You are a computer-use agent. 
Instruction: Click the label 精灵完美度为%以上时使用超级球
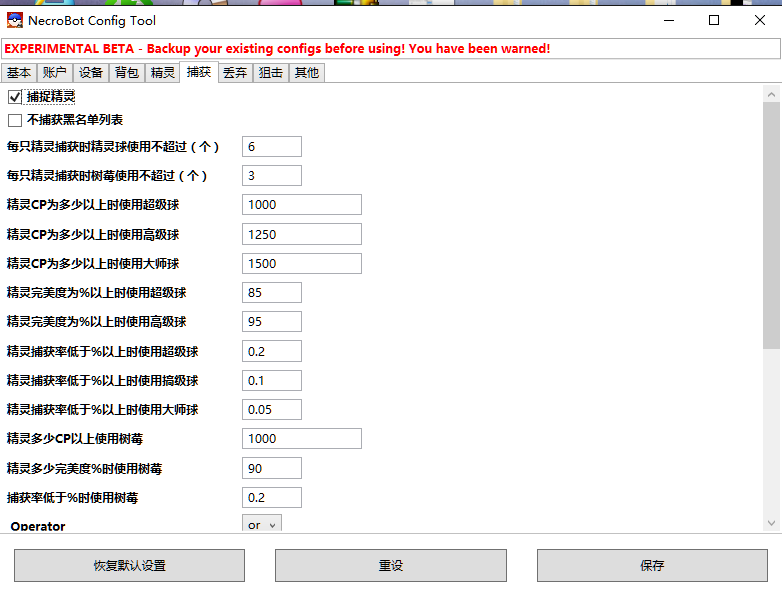click(96, 292)
